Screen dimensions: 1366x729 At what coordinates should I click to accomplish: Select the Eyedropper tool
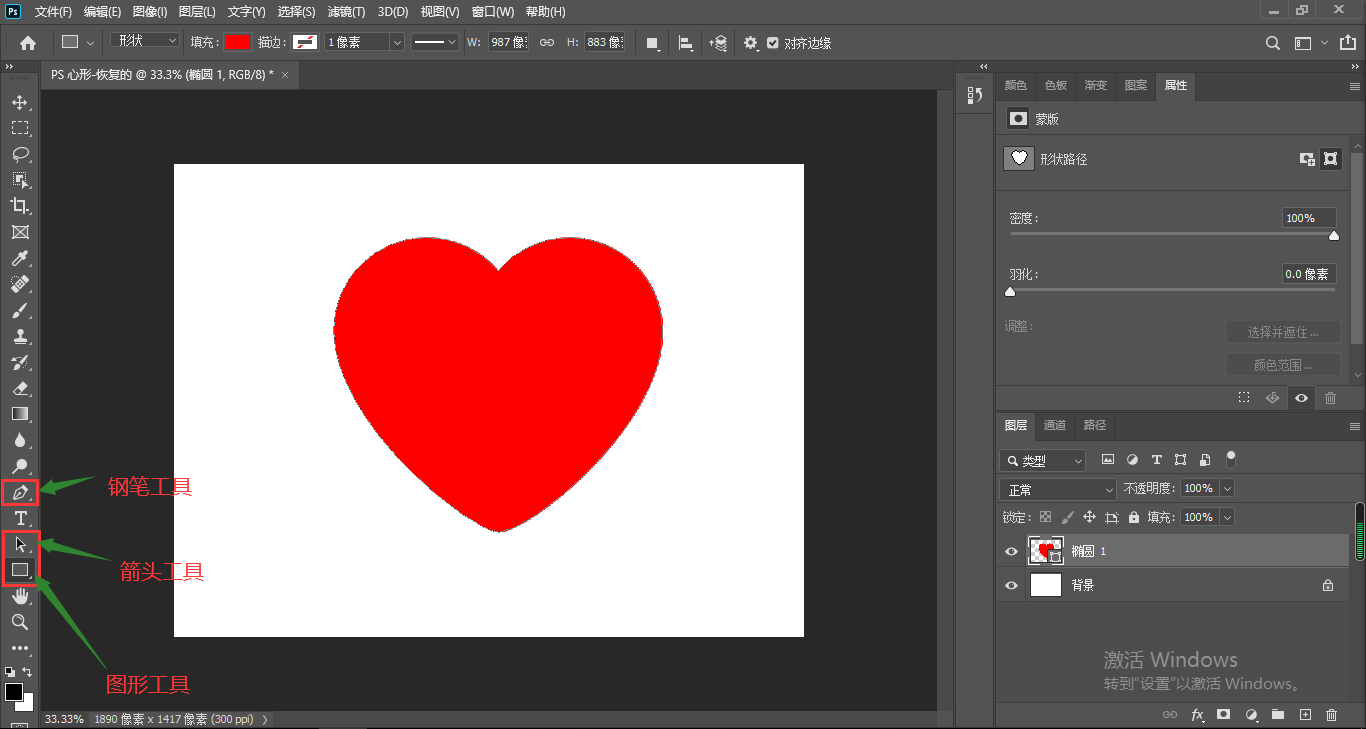[x=19, y=258]
